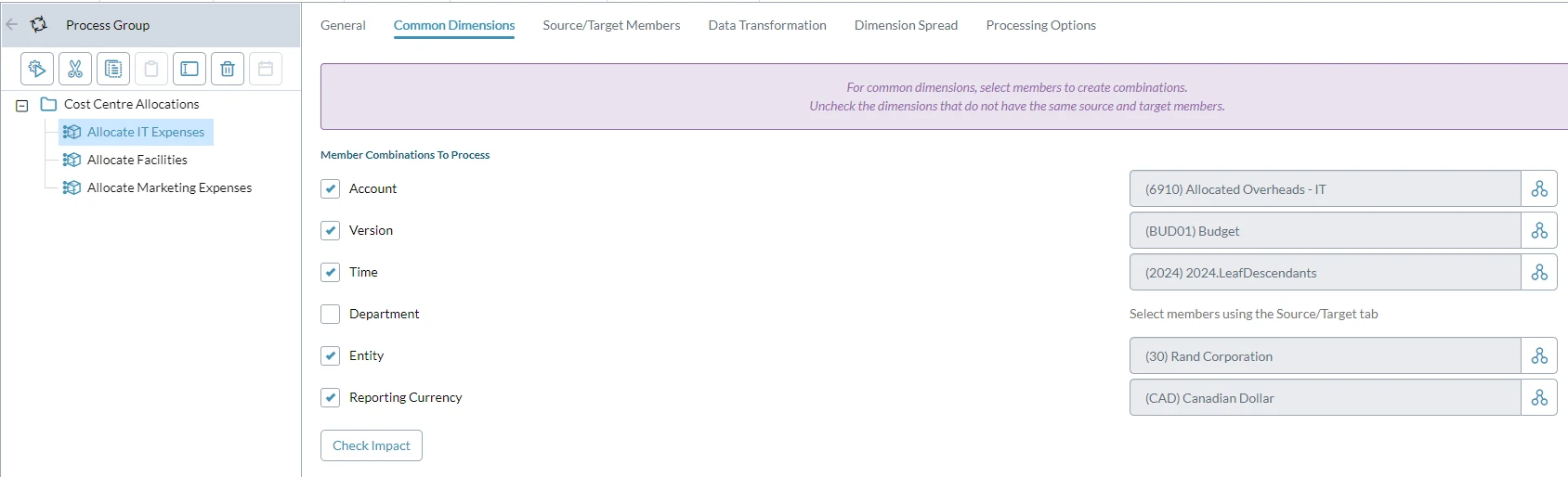Click the Allocate Marketing Expenses cube icon
This screenshot has height=477, width=1568.
coord(72,187)
